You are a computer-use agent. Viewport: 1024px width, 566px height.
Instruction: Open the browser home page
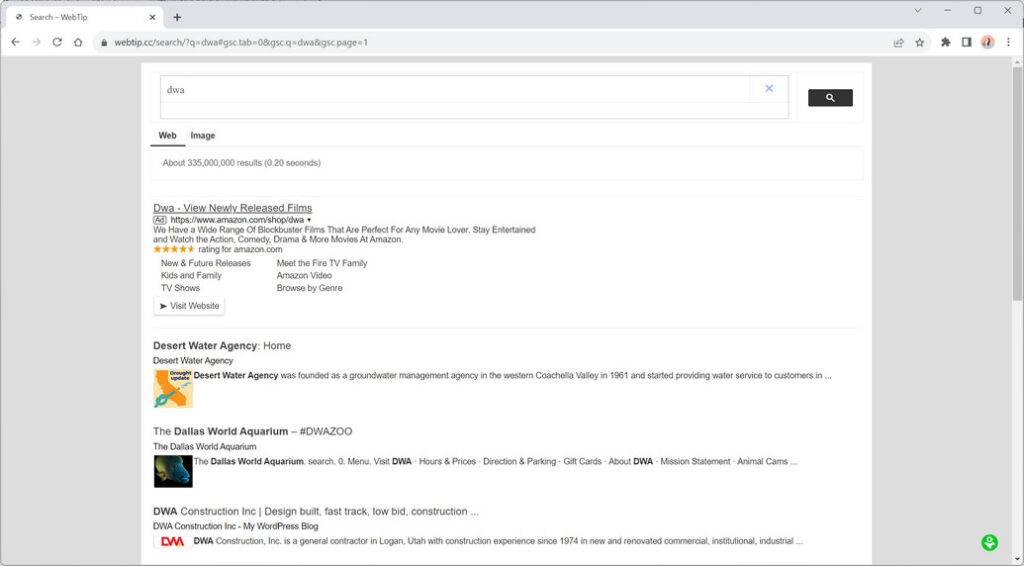78,42
